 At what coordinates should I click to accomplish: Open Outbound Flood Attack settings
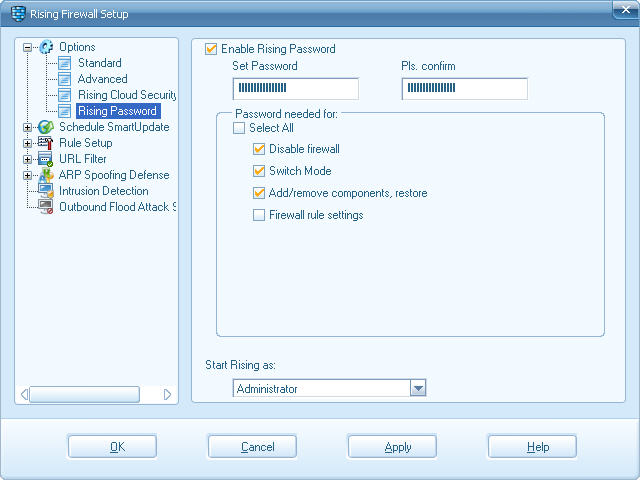pos(118,207)
